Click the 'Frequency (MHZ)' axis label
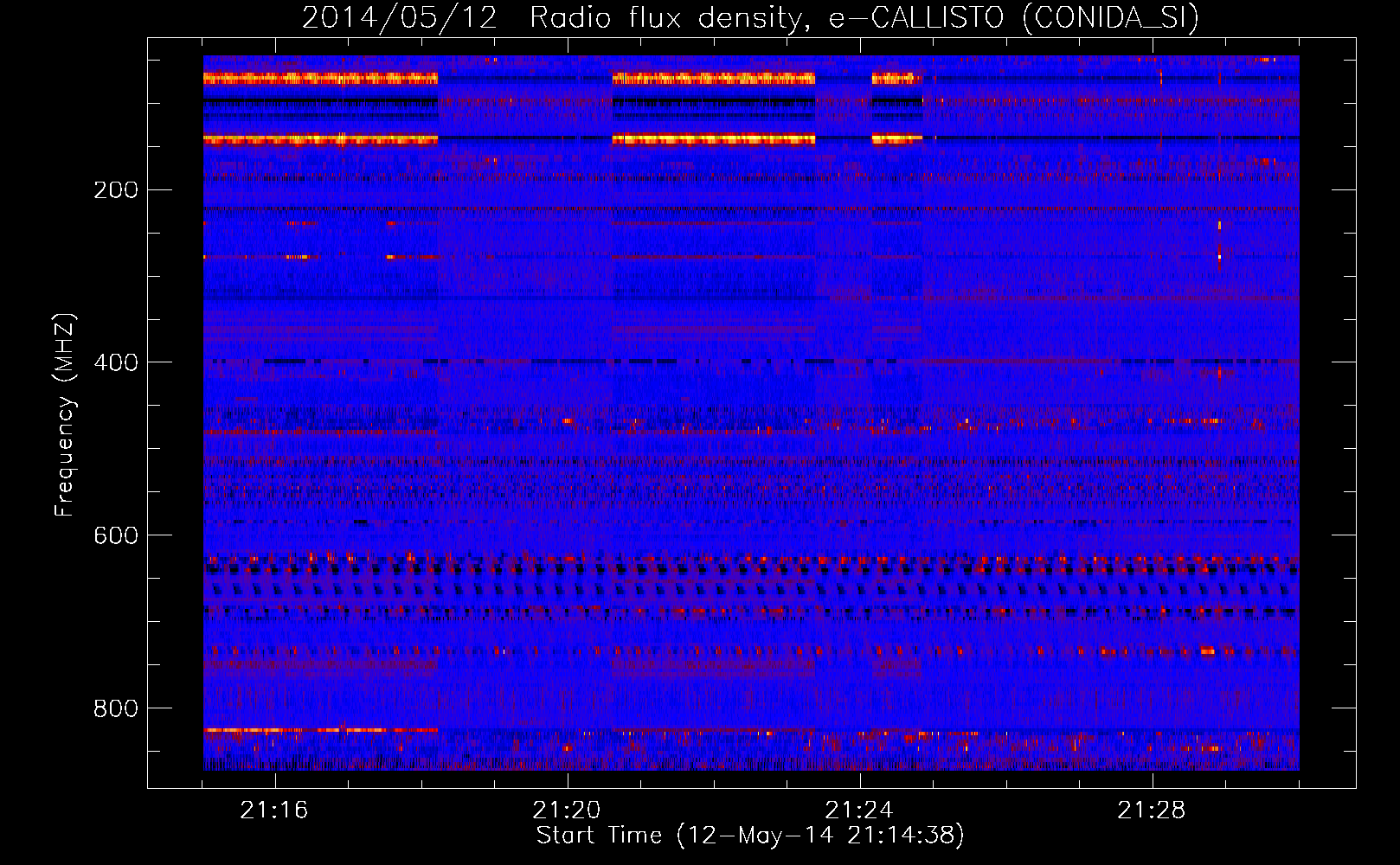 click(64, 415)
